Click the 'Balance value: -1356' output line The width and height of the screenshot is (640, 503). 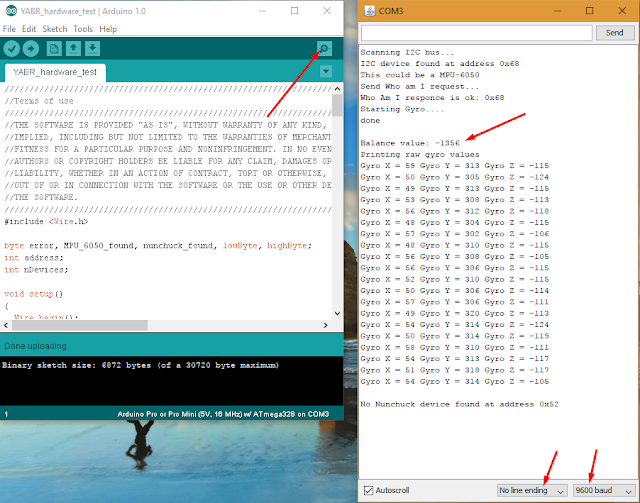click(410, 143)
